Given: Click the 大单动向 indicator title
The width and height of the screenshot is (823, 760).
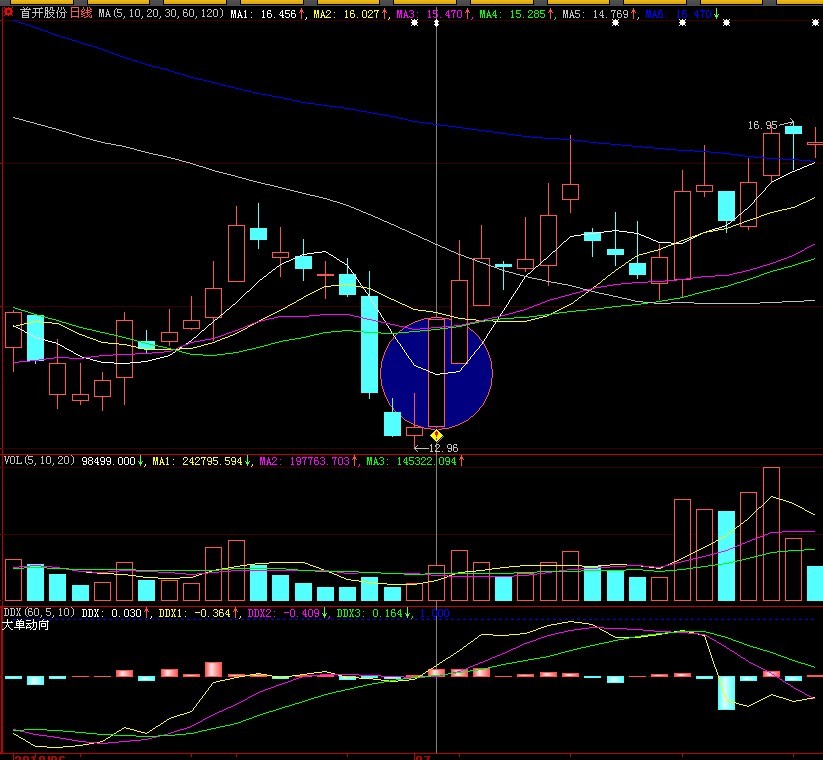Looking at the screenshot, I should (25, 625).
